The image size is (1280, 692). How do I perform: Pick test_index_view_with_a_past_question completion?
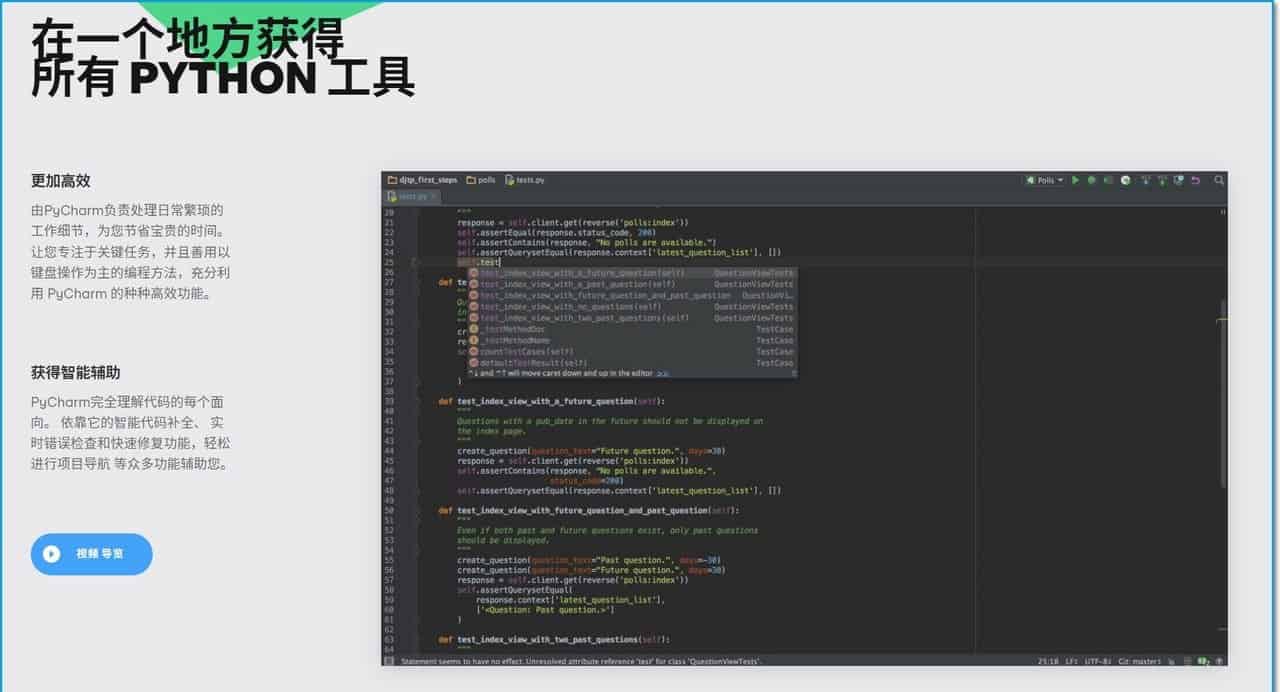tap(632, 284)
